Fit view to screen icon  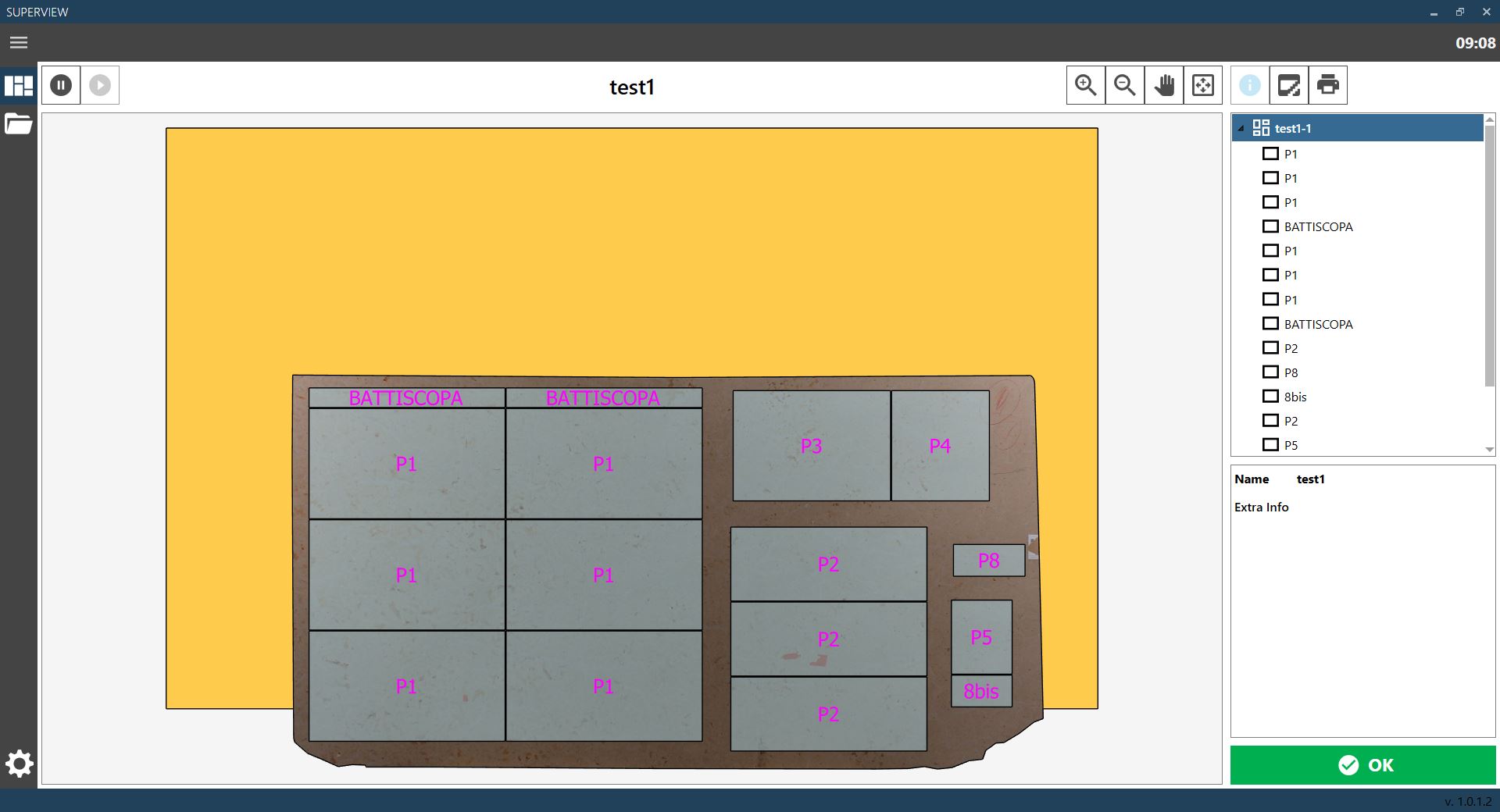click(1203, 85)
